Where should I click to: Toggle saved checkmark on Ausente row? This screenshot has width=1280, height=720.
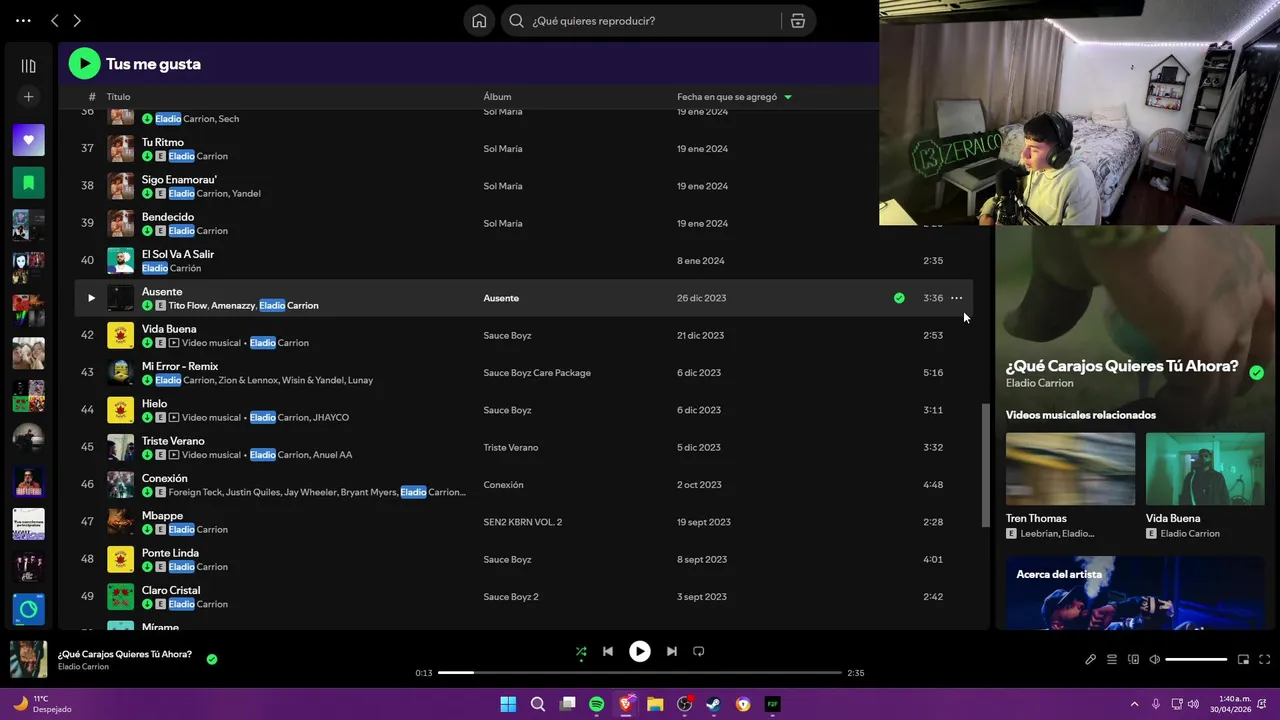point(899,298)
